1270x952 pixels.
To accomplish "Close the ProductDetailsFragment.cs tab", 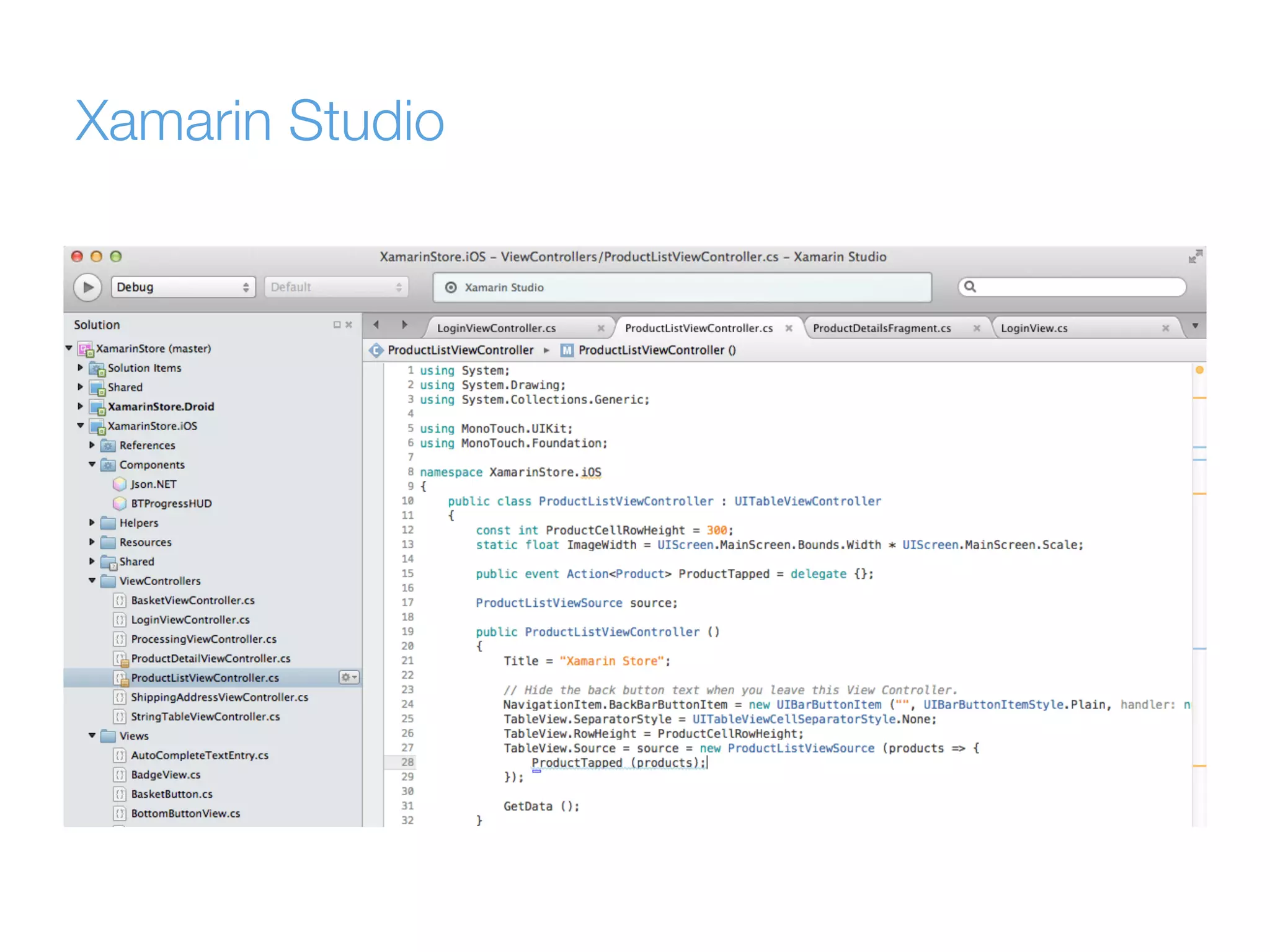I will coord(977,328).
